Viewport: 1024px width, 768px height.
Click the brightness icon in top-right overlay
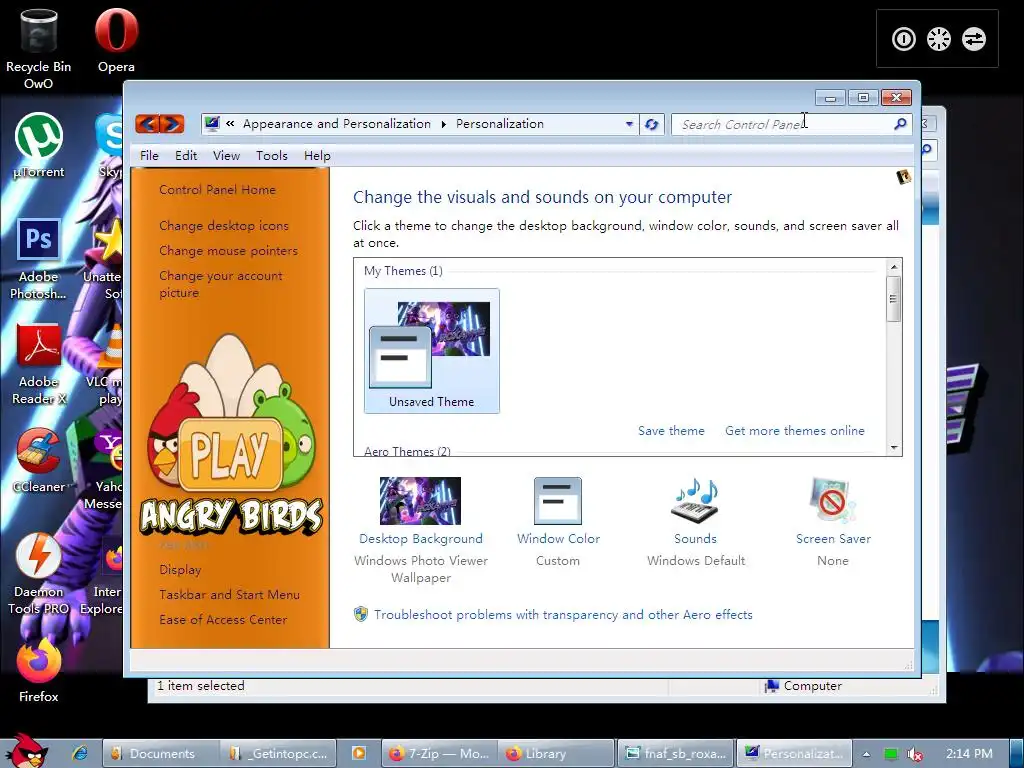[x=938, y=39]
